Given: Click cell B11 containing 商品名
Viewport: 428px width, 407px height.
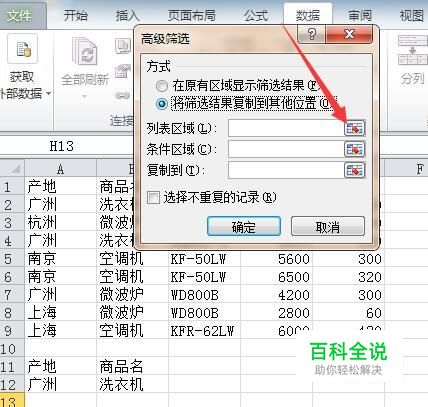Looking at the screenshot, I should [132, 367].
